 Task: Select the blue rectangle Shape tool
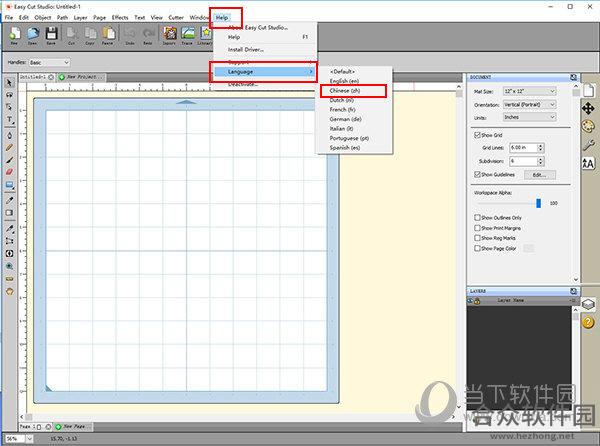pyautogui.click(x=10, y=186)
